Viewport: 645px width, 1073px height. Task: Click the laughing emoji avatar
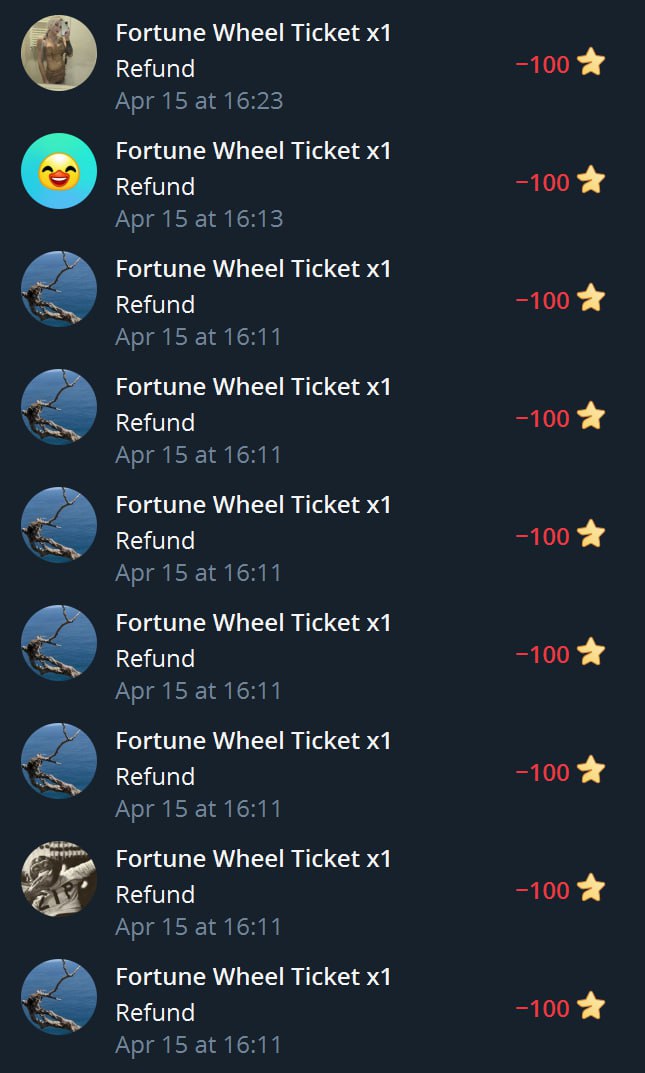[x=59, y=171]
